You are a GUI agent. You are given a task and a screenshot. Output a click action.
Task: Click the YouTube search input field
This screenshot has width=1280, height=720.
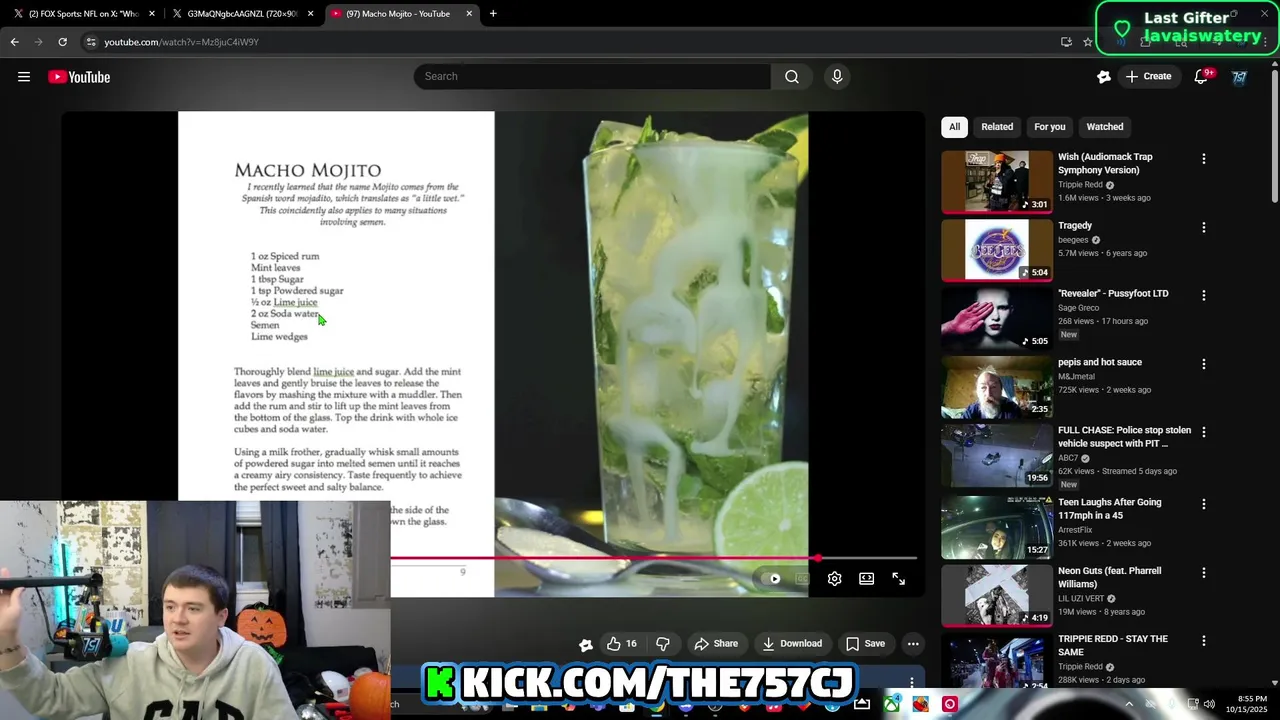[592, 76]
